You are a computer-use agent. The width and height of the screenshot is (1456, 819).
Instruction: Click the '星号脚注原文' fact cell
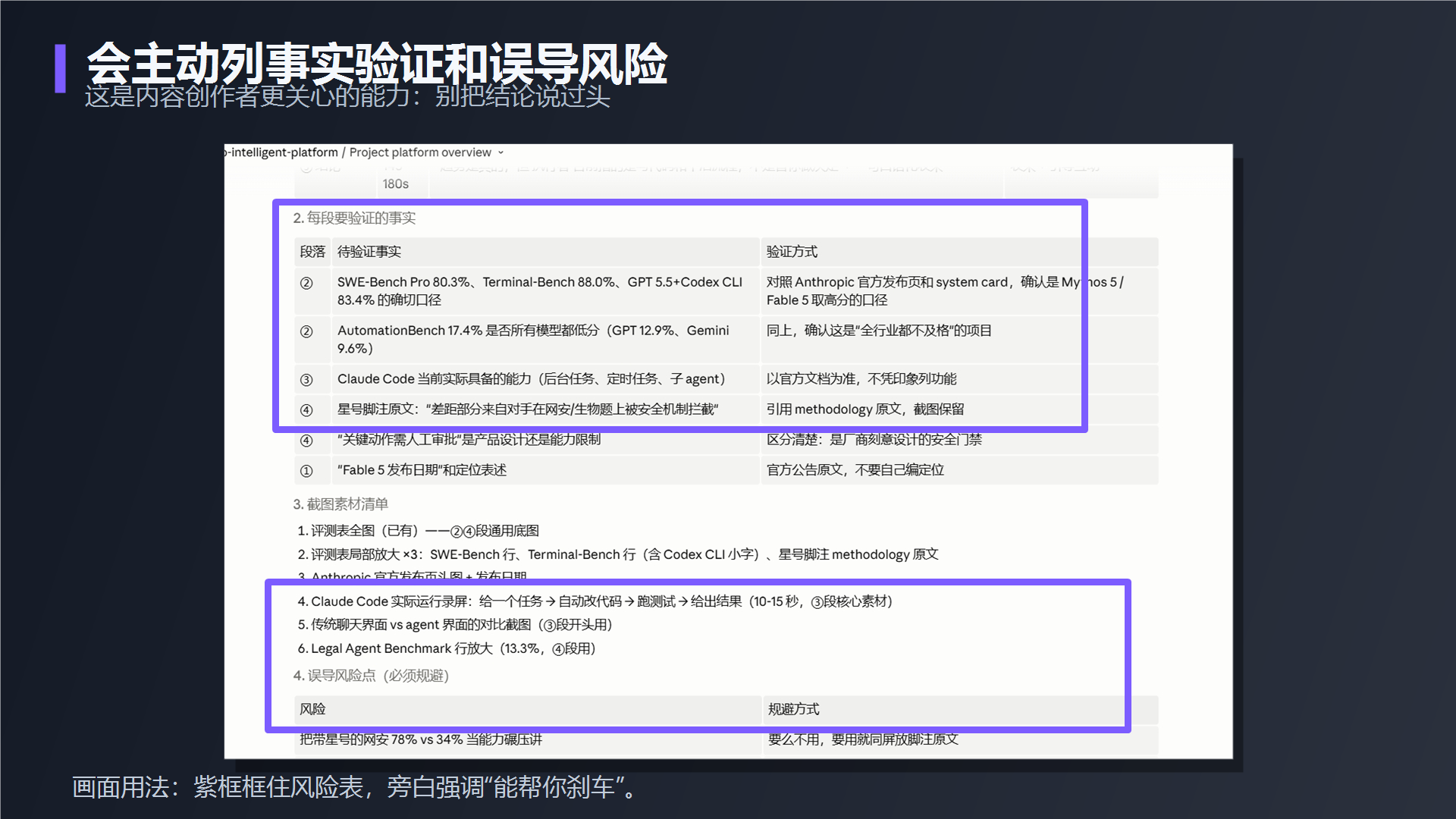pyautogui.click(x=545, y=409)
